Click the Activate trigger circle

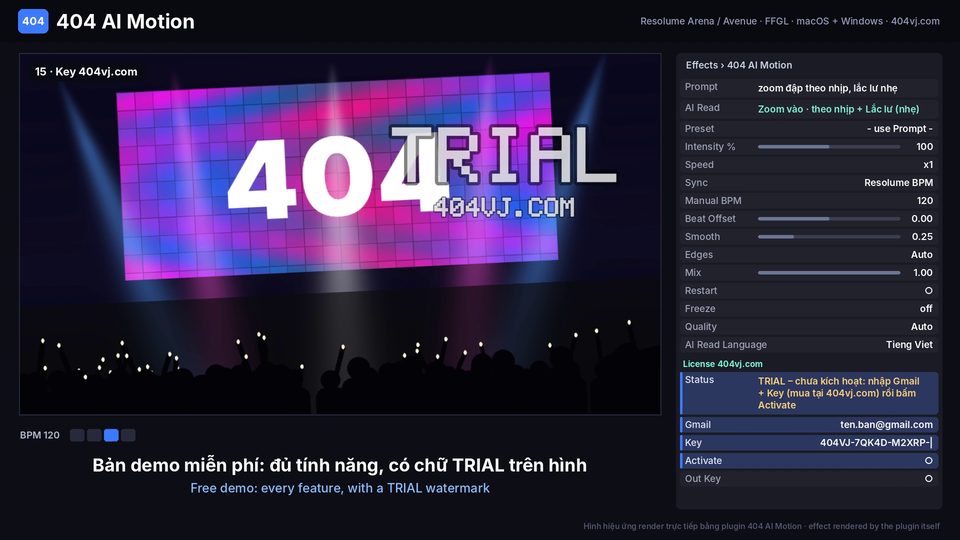click(x=928, y=460)
